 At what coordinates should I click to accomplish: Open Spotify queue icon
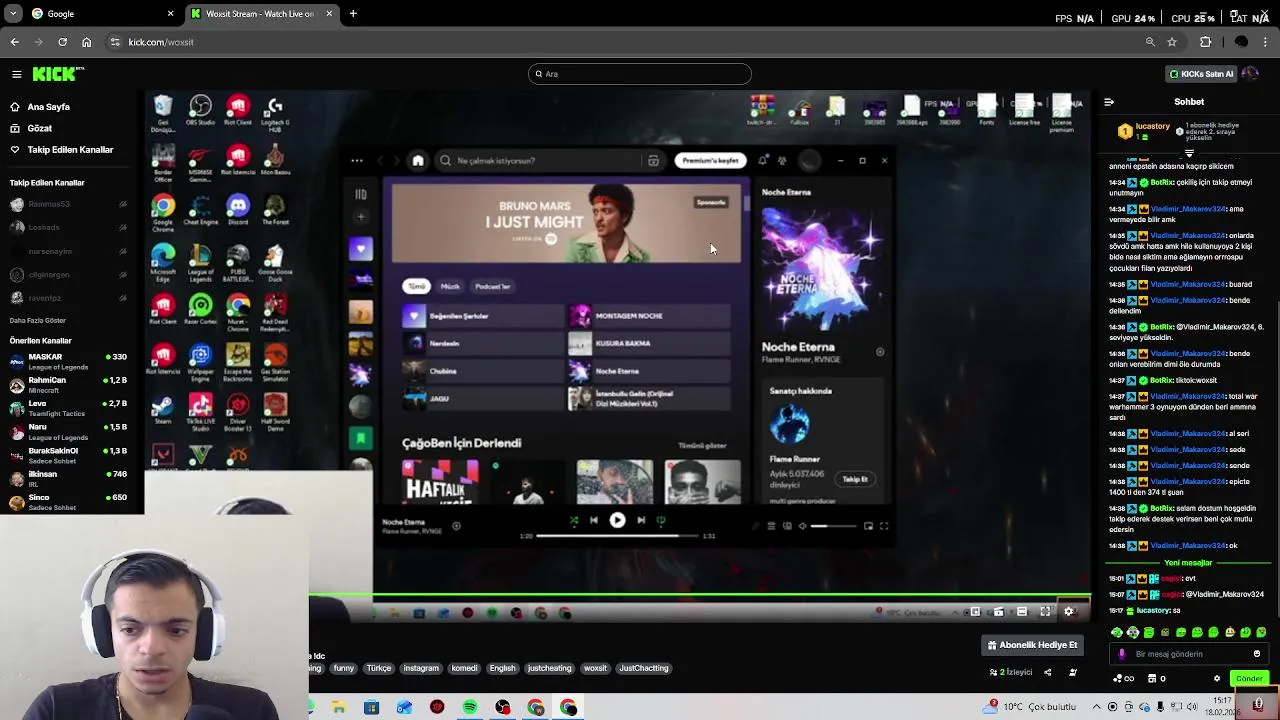point(771,526)
